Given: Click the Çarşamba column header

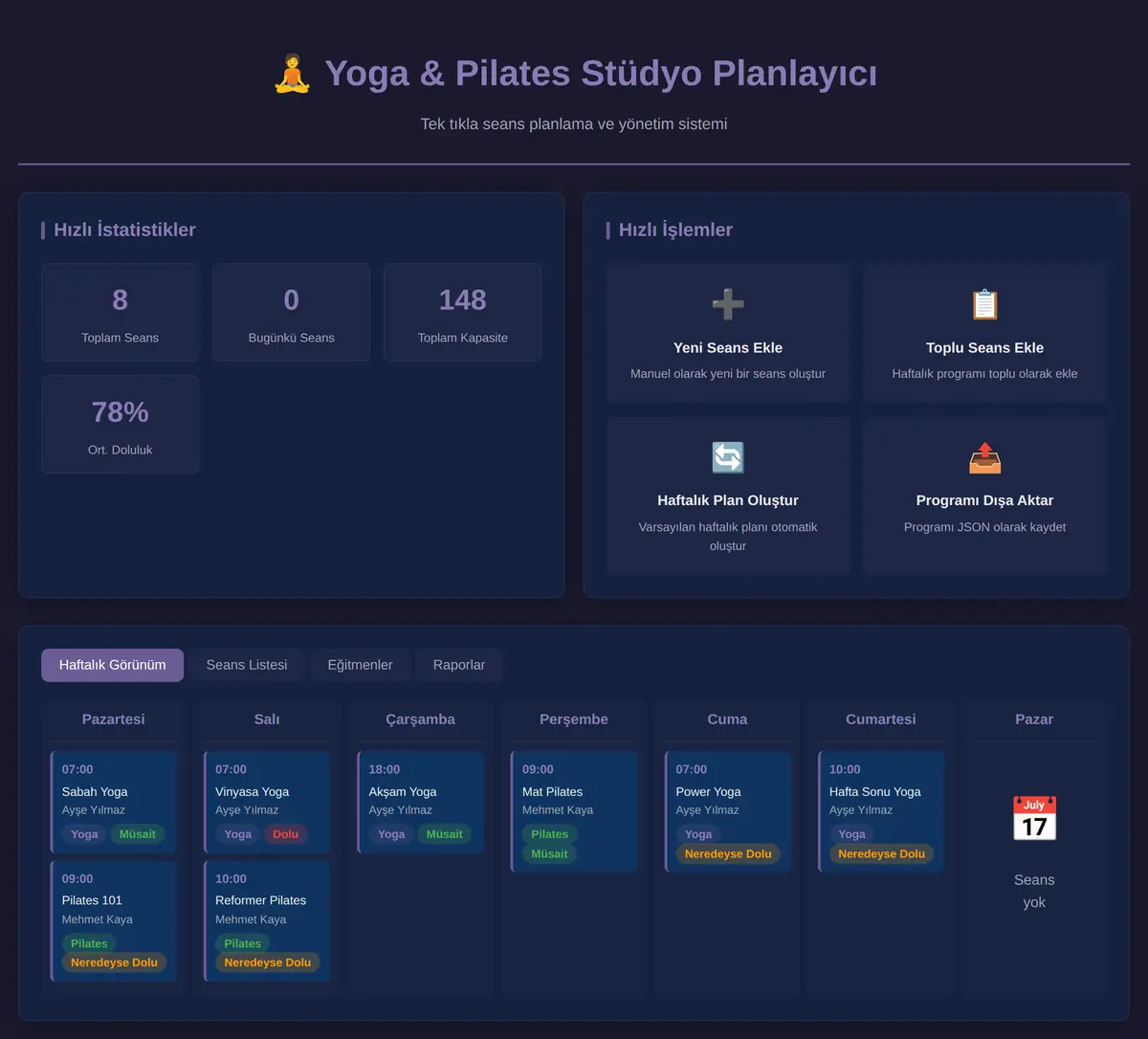Looking at the screenshot, I should coord(420,719).
